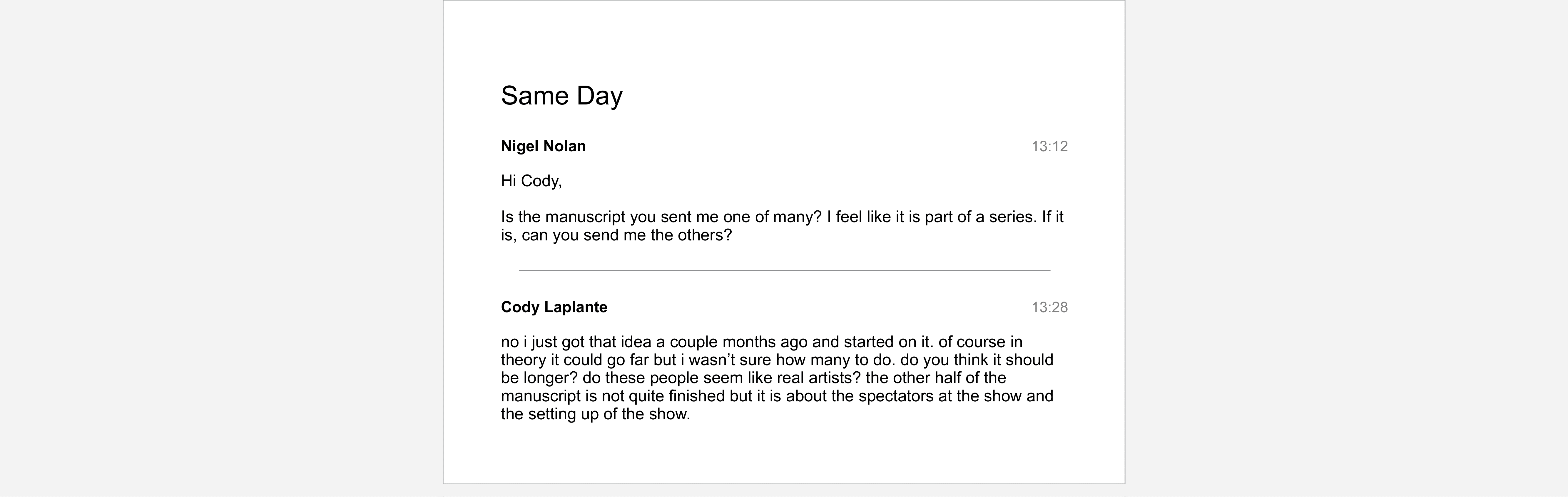Place cursor at "send me the others?"

[657, 235]
